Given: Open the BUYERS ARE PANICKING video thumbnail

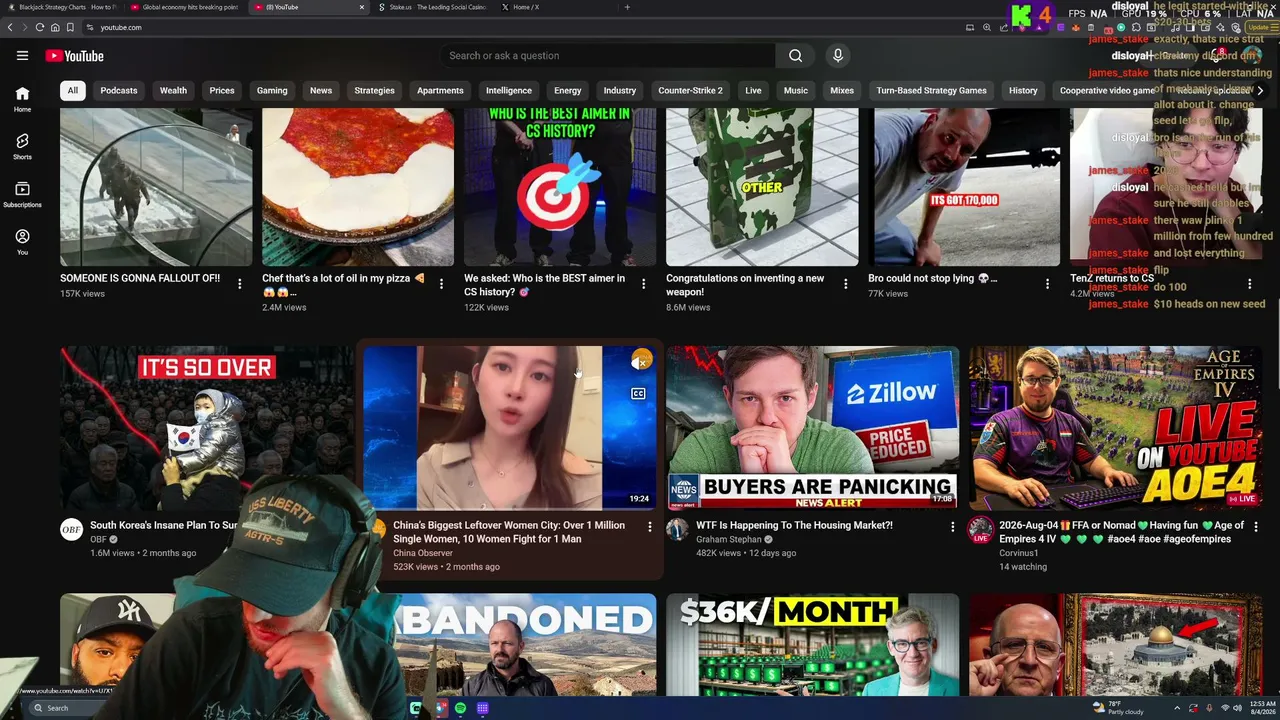Looking at the screenshot, I should tap(813, 428).
